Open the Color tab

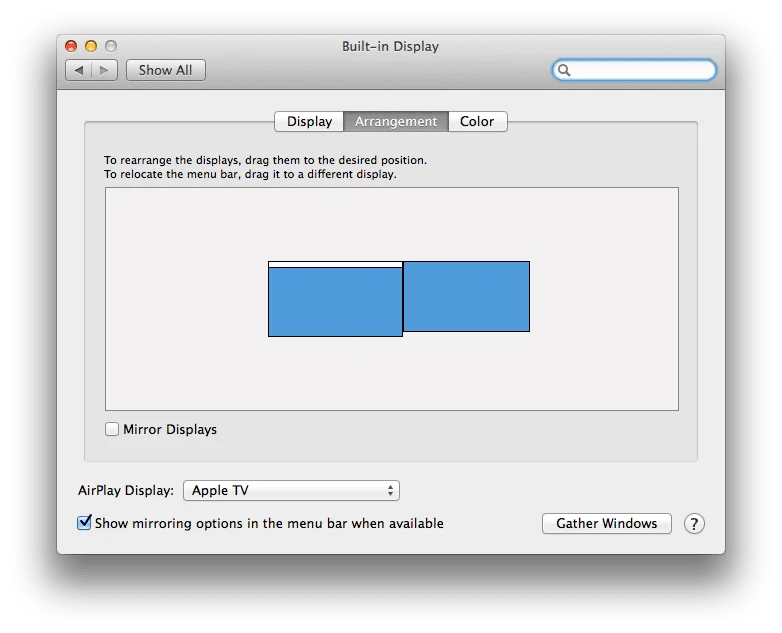[x=477, y=121]
